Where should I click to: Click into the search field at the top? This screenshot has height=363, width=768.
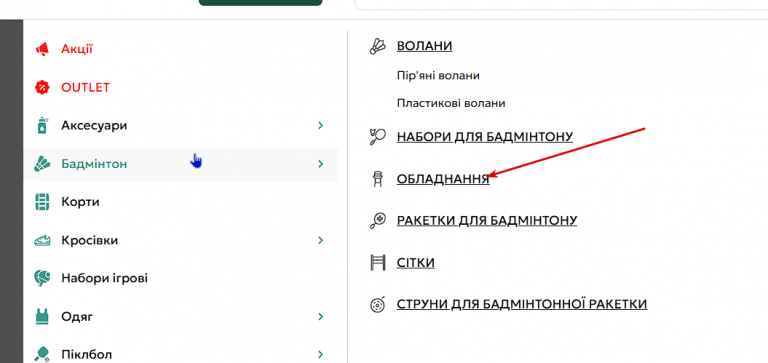(x=561, y=4)
